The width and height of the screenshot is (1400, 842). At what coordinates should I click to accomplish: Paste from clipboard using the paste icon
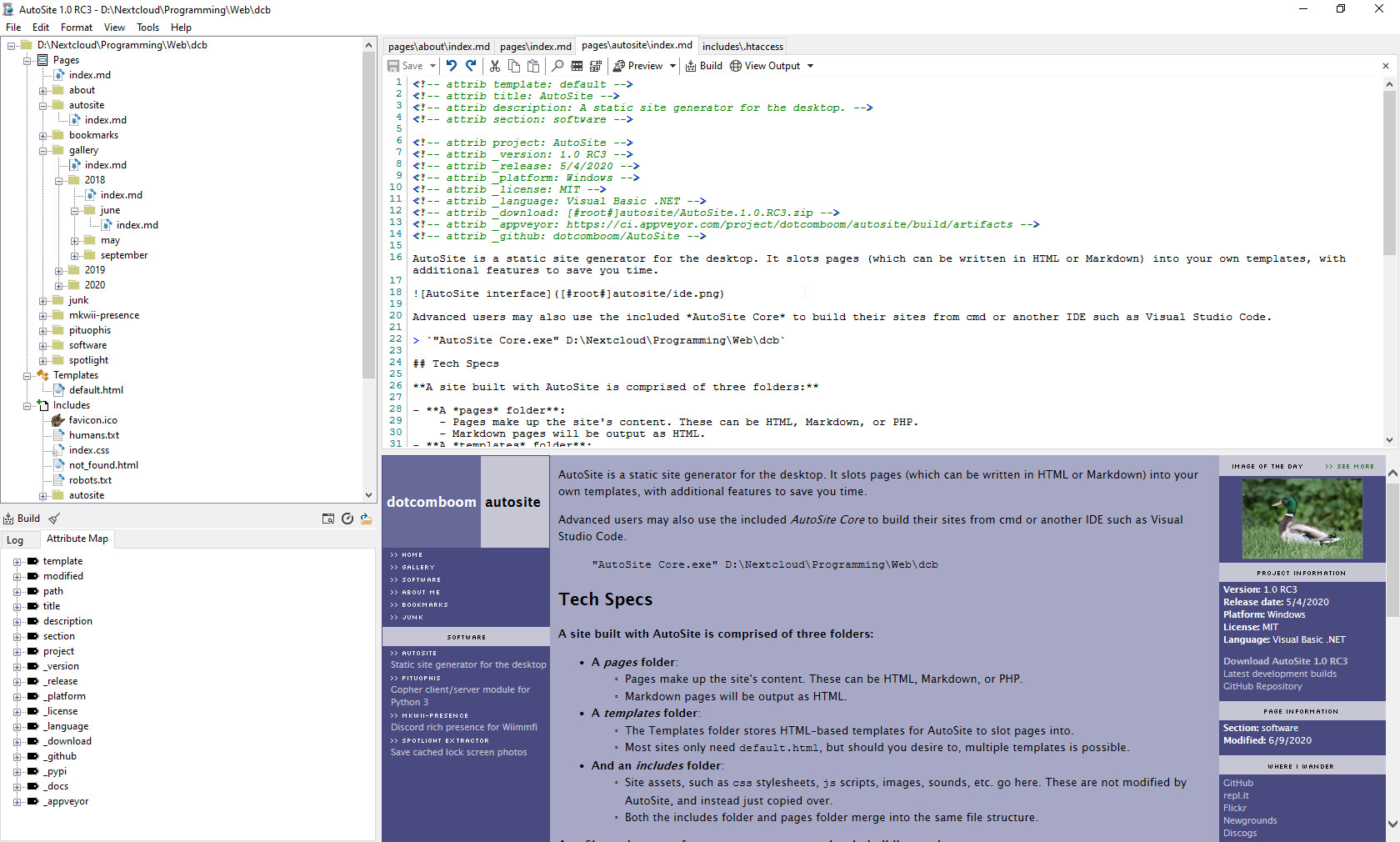coord(533,66)
